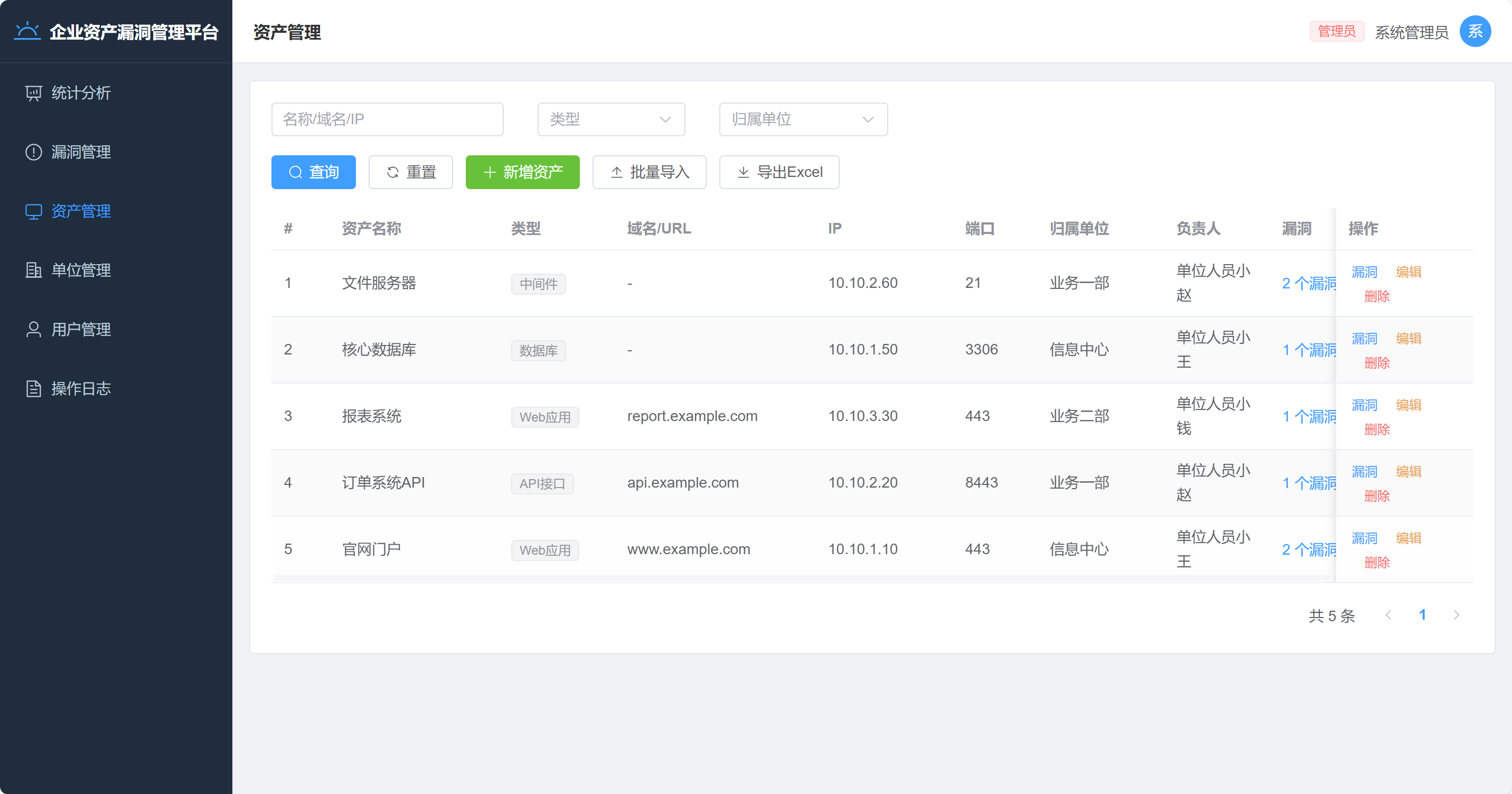1512x794 pixels.
Task: Click the 操作日志 document icon
Action: [x=33, y=389]
